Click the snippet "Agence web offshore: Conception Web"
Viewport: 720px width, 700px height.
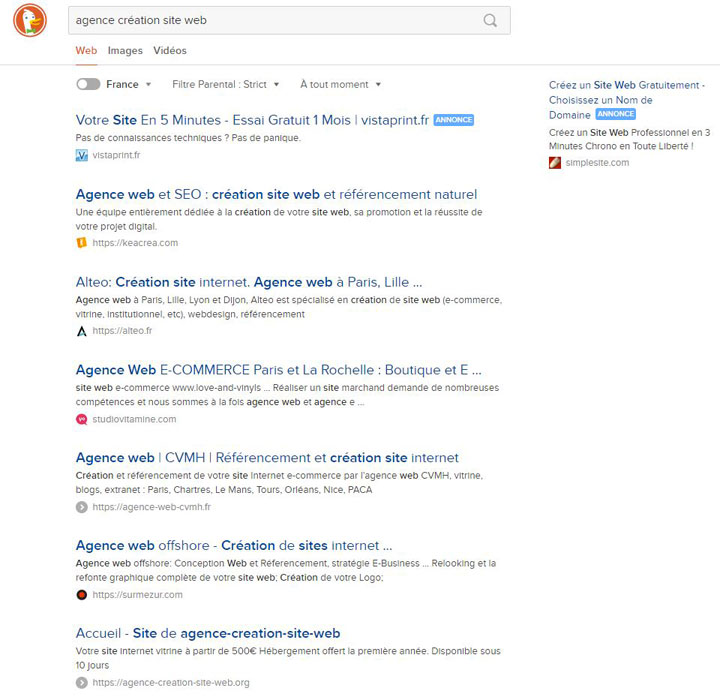click(x=286, y=570)
